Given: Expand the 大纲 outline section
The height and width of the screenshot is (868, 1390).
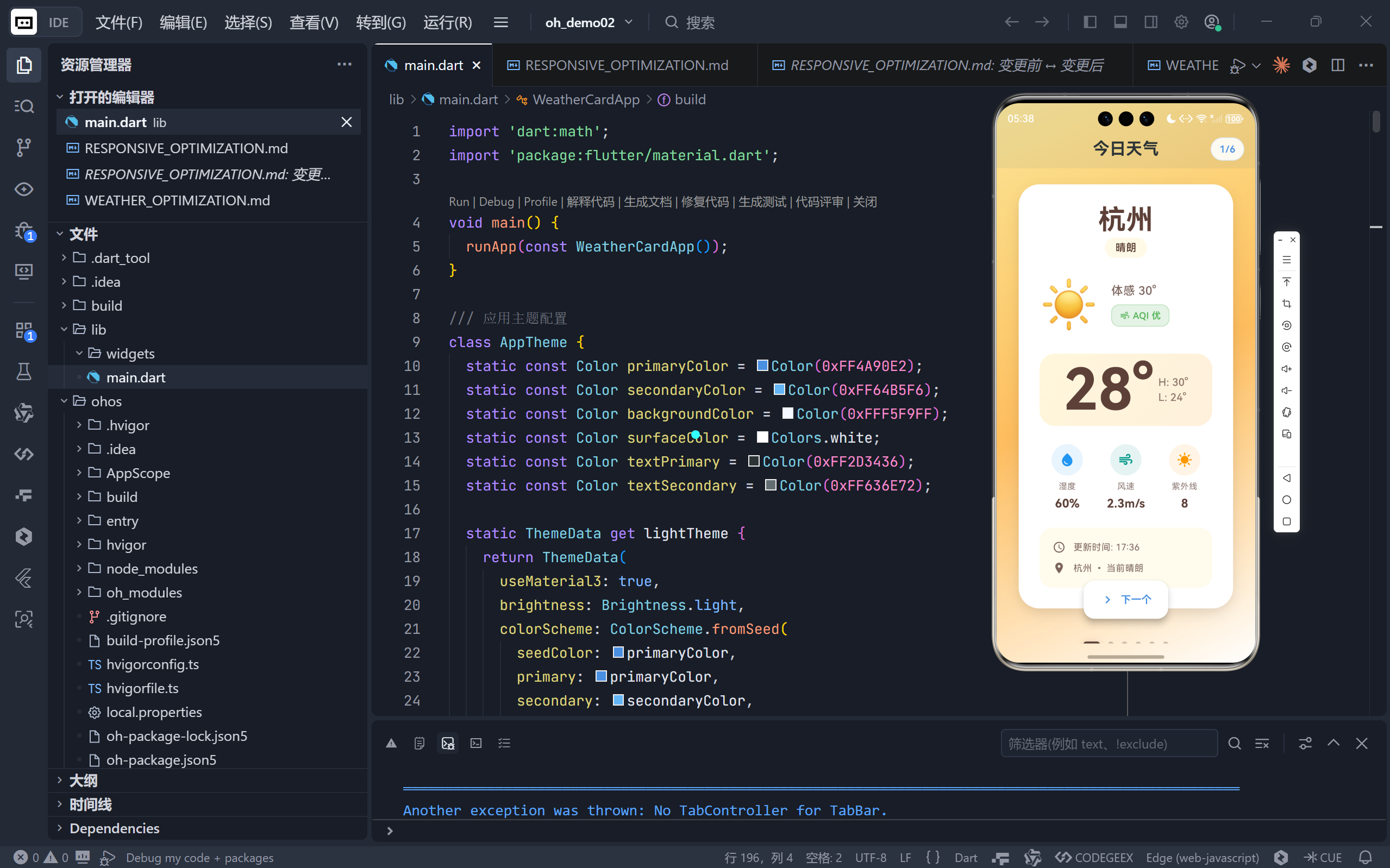Looking at the screenshot, I should (84, 780).
